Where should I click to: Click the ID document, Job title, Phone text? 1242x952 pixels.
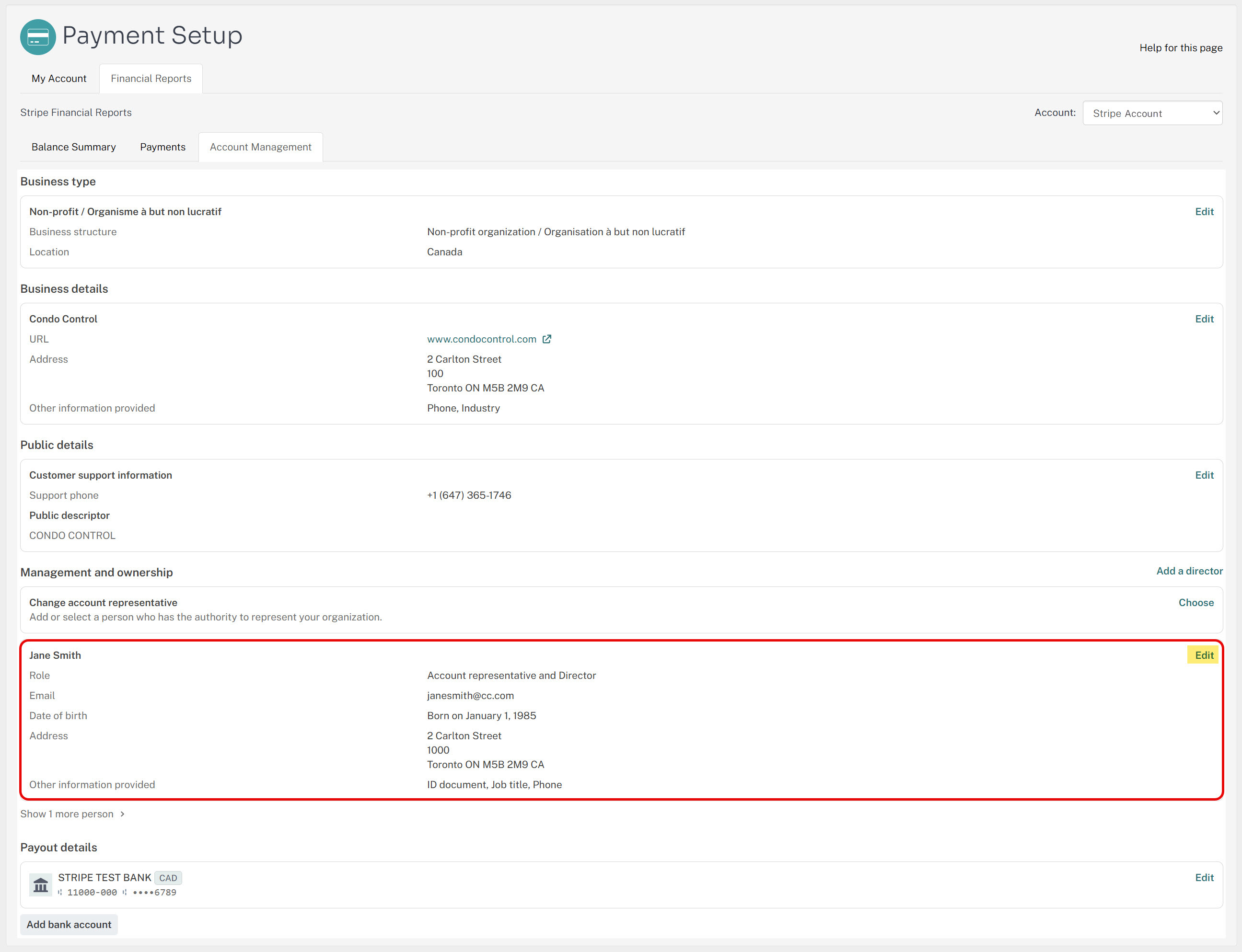[x=494, y=784]
